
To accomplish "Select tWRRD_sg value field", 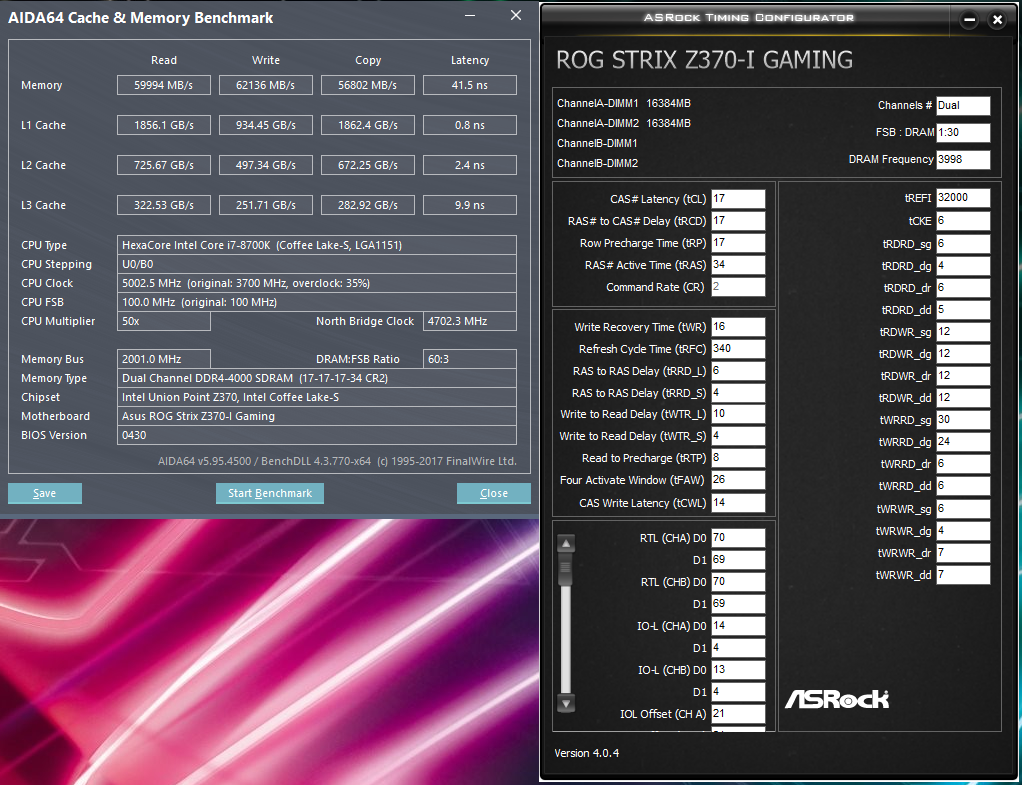I will 963,420.
